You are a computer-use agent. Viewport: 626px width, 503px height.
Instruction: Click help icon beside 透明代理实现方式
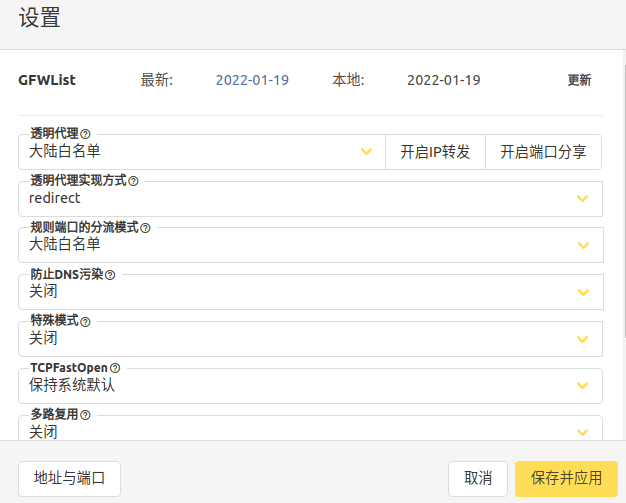[x=133, y=181]
